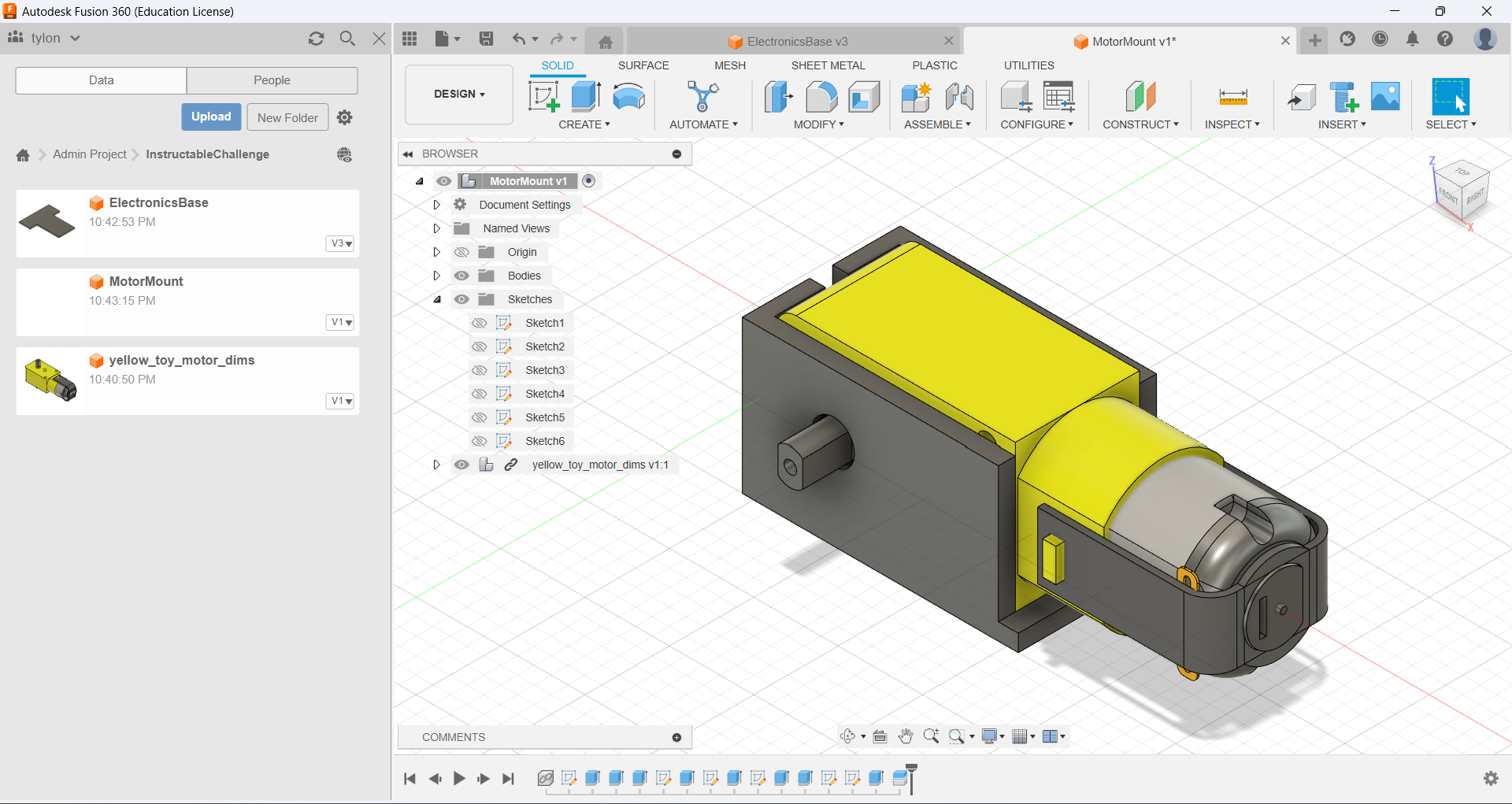Open the job status clock icon

click(1380, 39)
